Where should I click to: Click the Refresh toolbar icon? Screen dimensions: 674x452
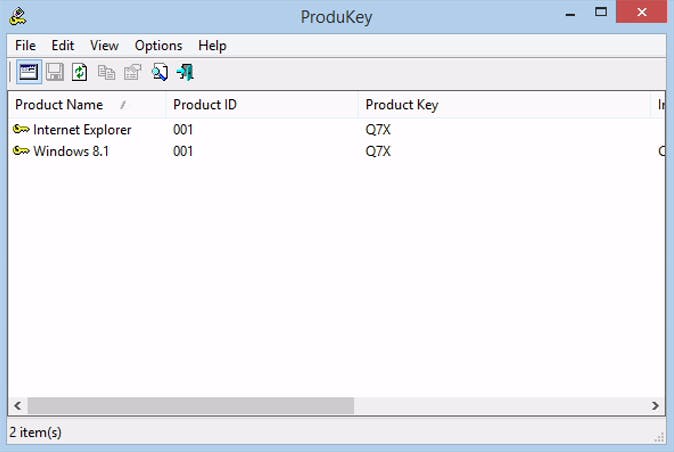pos(80,72)
